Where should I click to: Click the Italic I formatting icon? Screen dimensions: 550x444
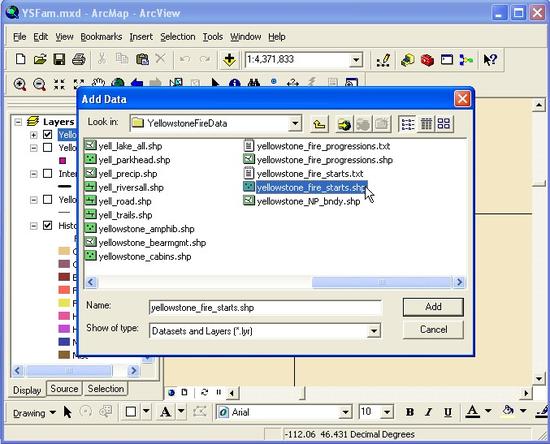[x=428, y=412]
